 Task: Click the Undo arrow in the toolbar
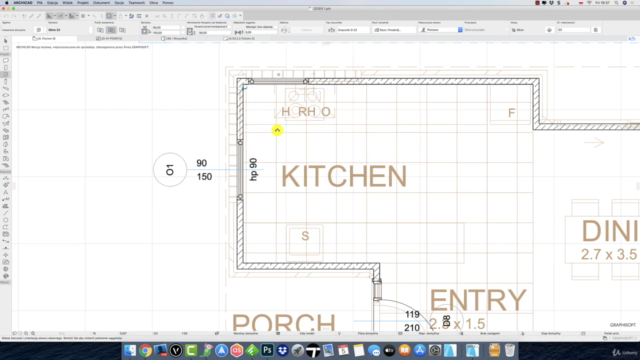click(x=6, y=16)
